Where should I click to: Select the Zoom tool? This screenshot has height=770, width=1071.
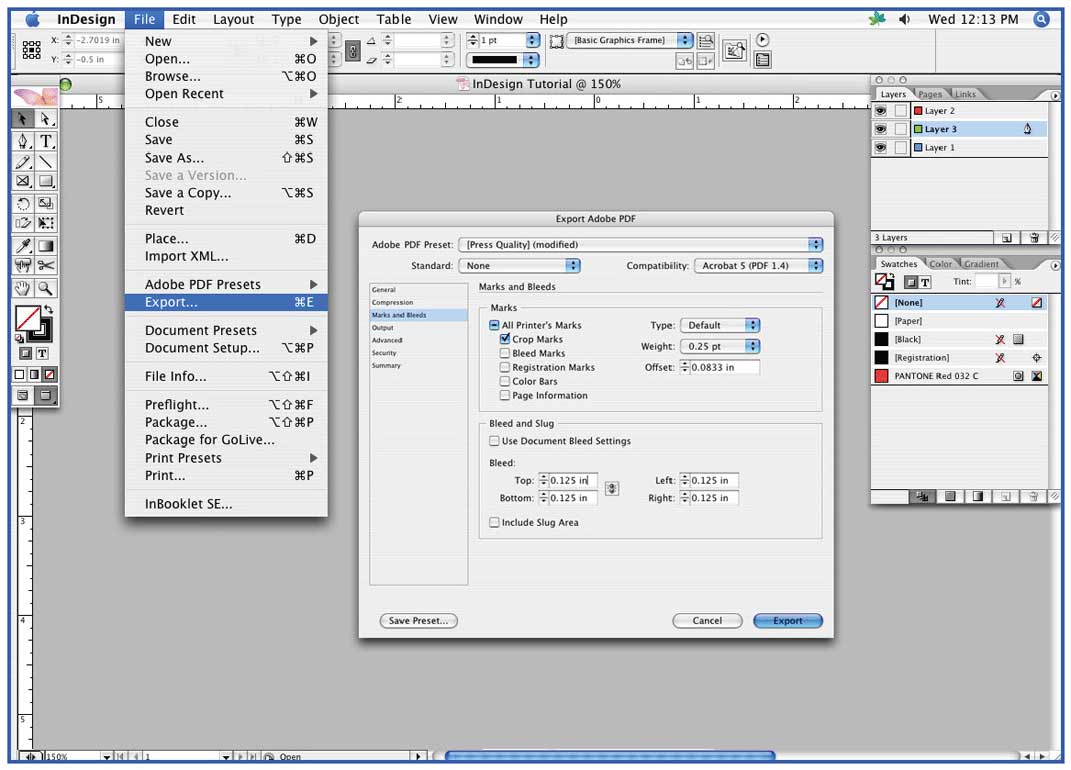click(46, 288)
